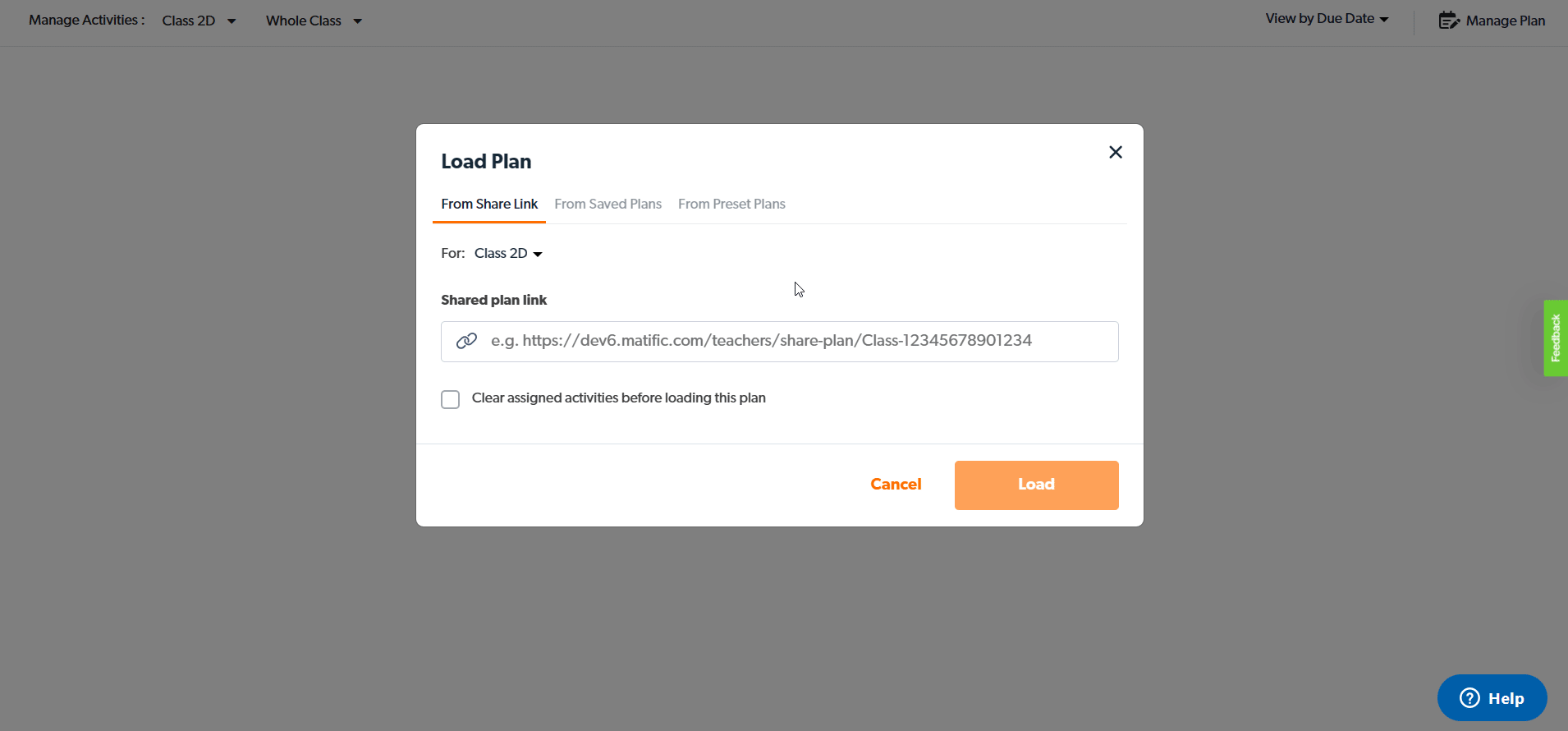Close the Load Plan dialog
This screenshot has height=731, width=1568.
(1116, 152)
